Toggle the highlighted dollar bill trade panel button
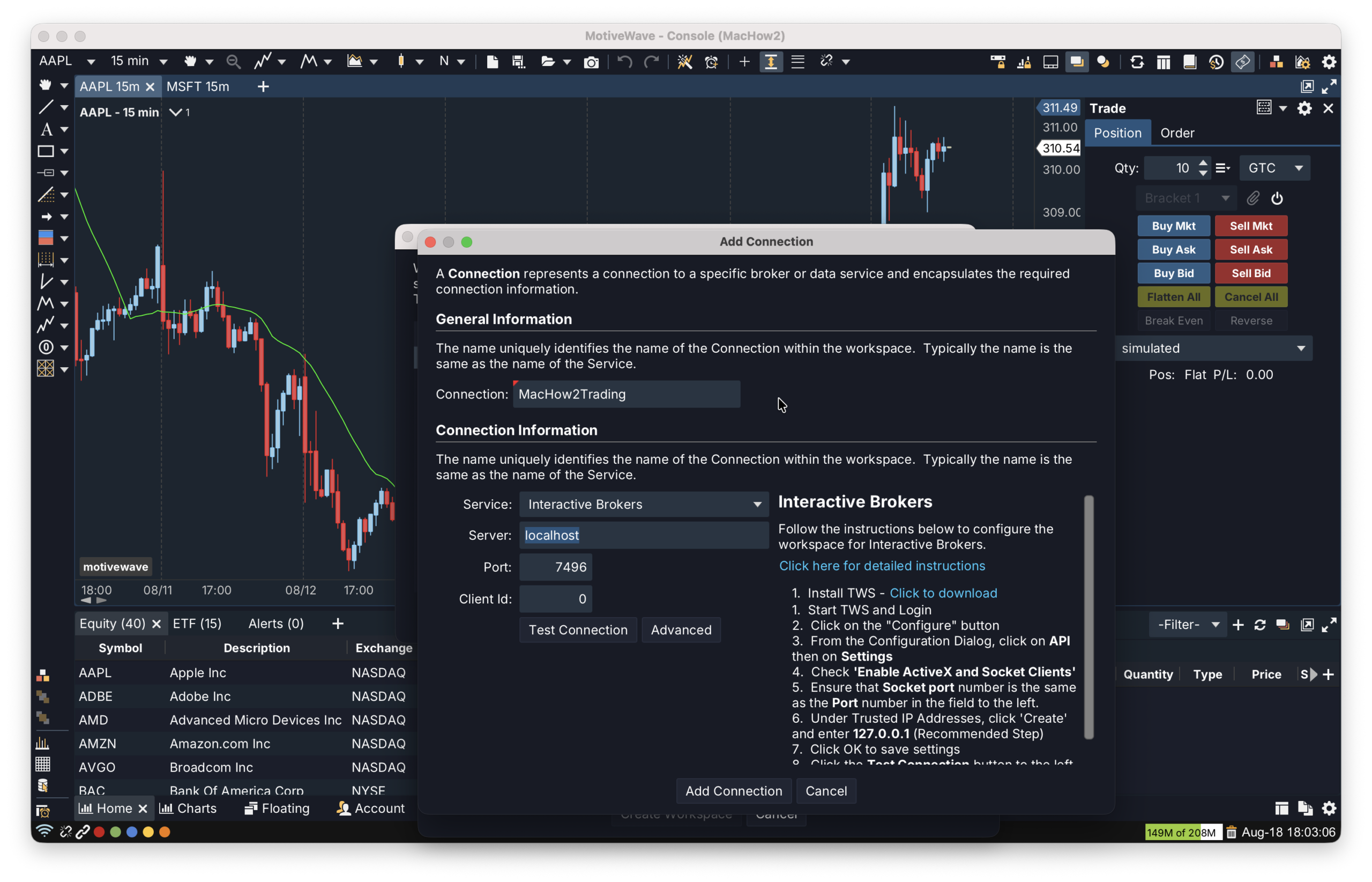Image resolution: width=1372 pixels, height=882 pixels. pos(1242,62)
